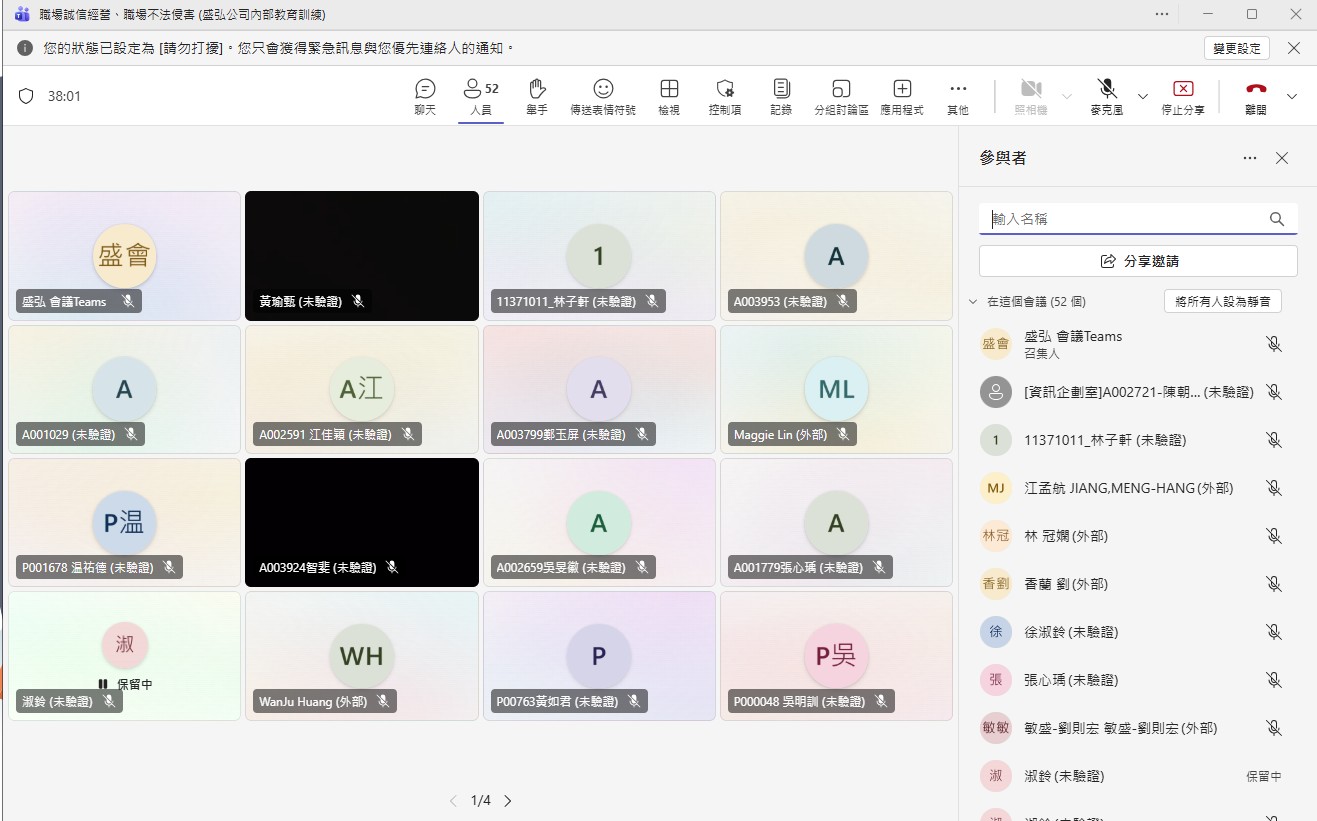Open breakout rooms (分組討論區)
The height and width of the screenshot is (821, 1317).
pos(841,96)
